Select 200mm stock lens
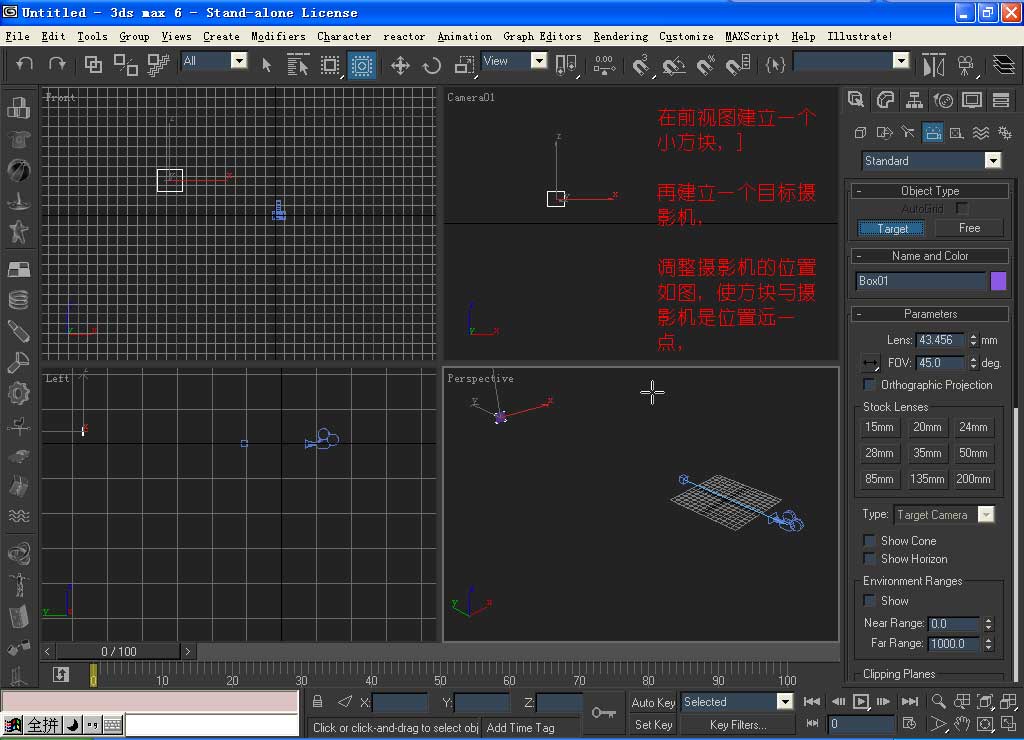Image resolution: width=1024 pixels, height=740 pixels. click(973, 479)
